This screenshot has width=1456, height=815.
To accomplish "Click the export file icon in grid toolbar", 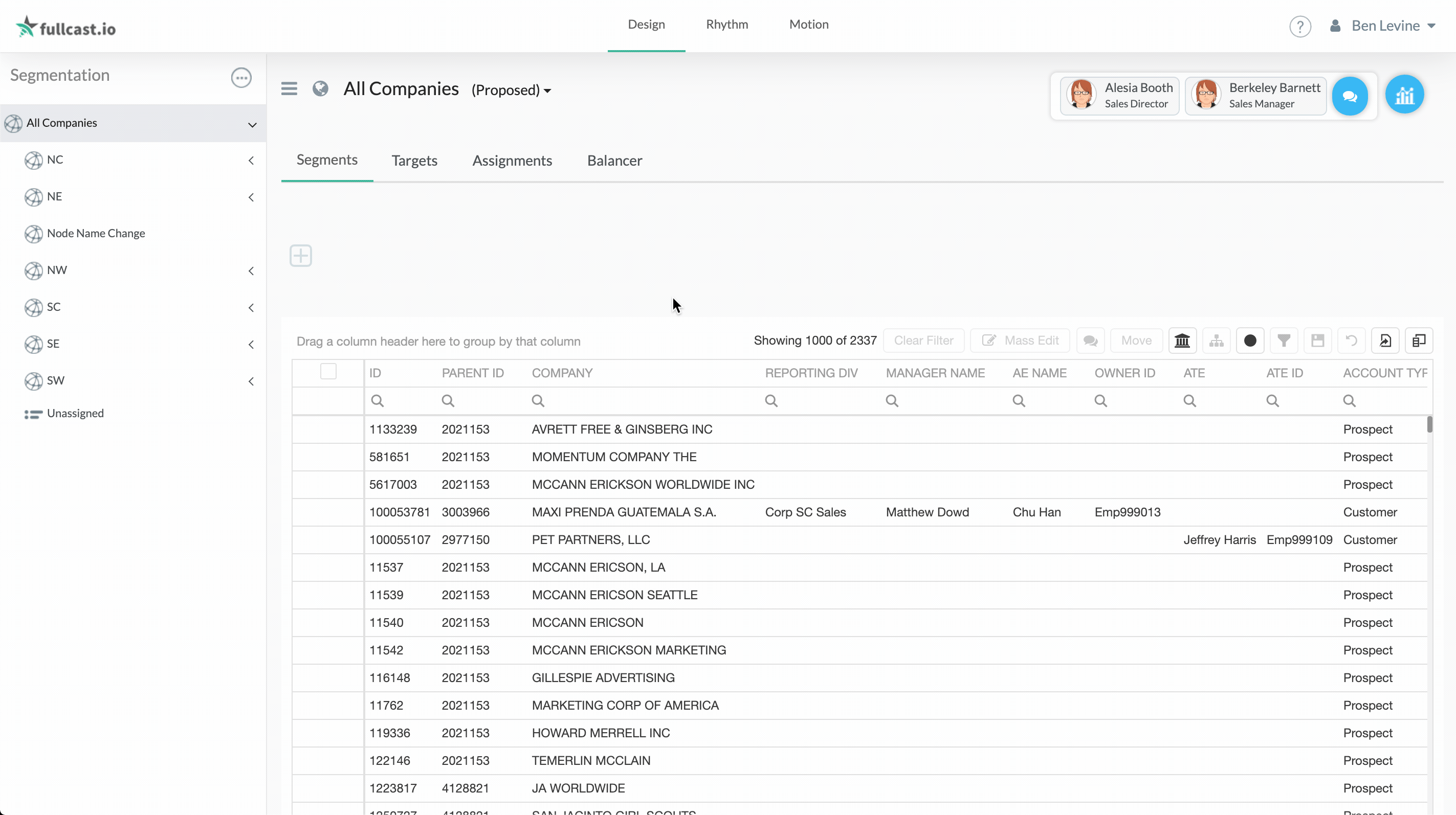I will pos(1385,341).
